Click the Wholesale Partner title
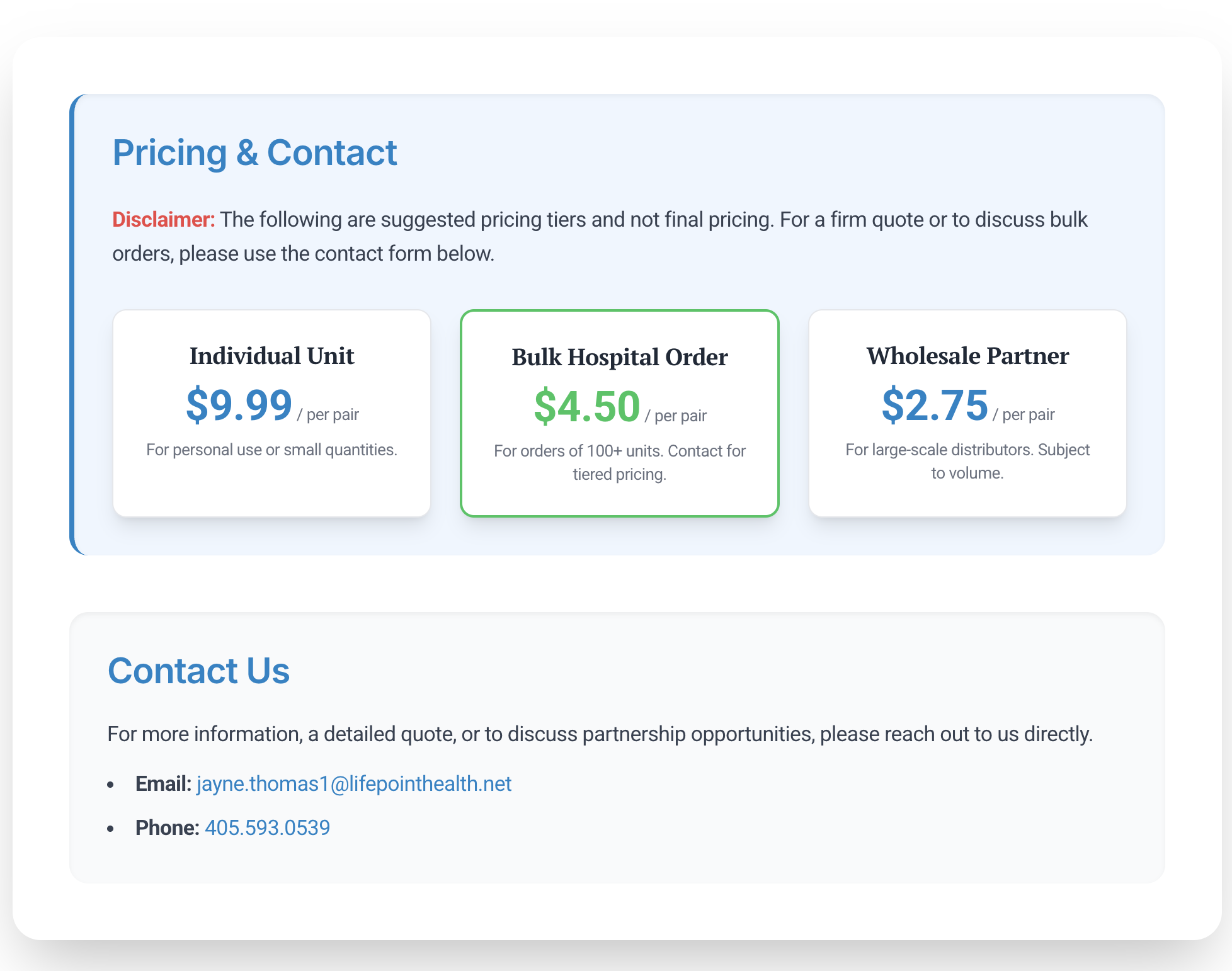This screenshot has width=1232, height=971. click(x=967, y=356)
